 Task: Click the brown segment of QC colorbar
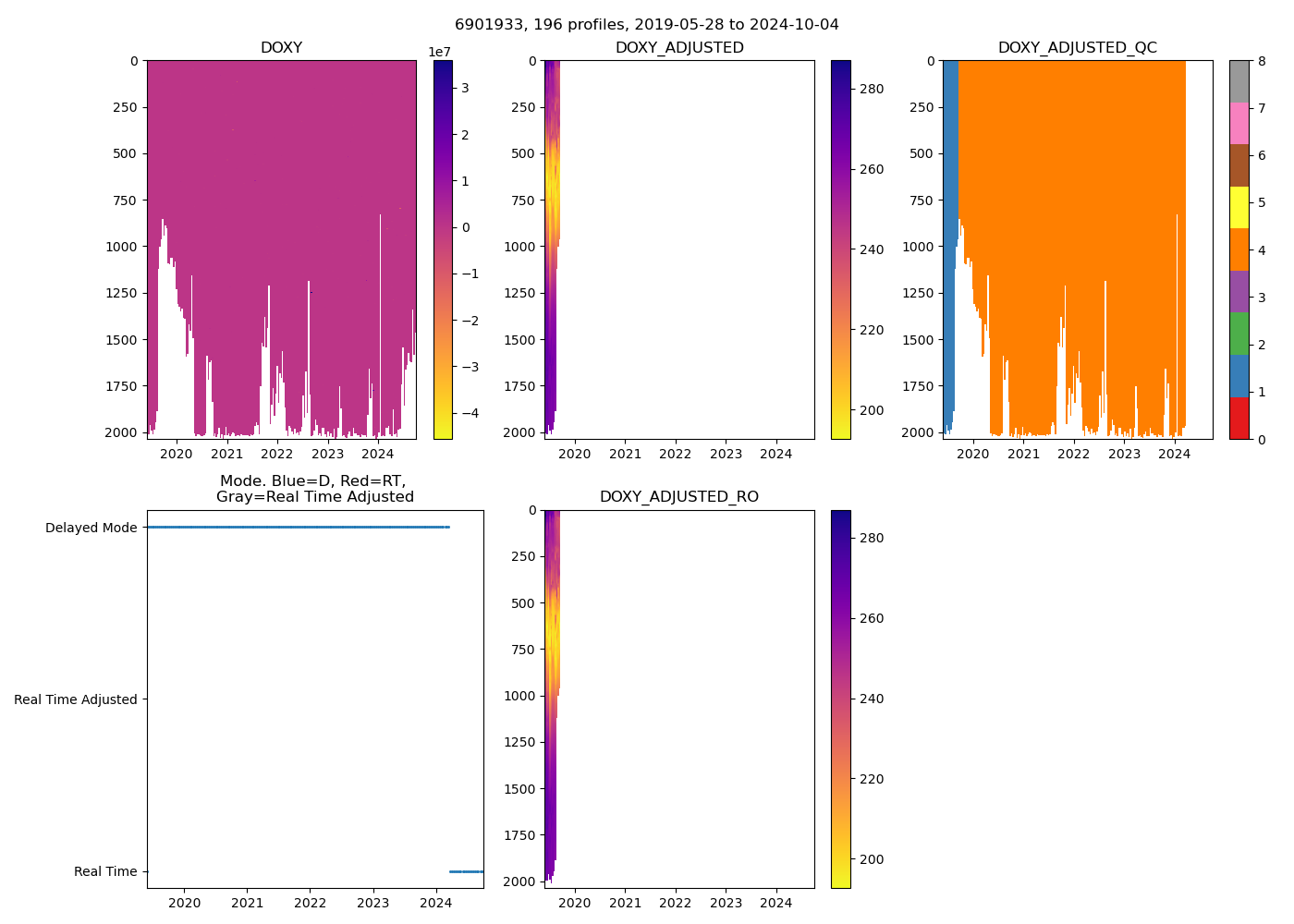click(x=1239, y=165)
